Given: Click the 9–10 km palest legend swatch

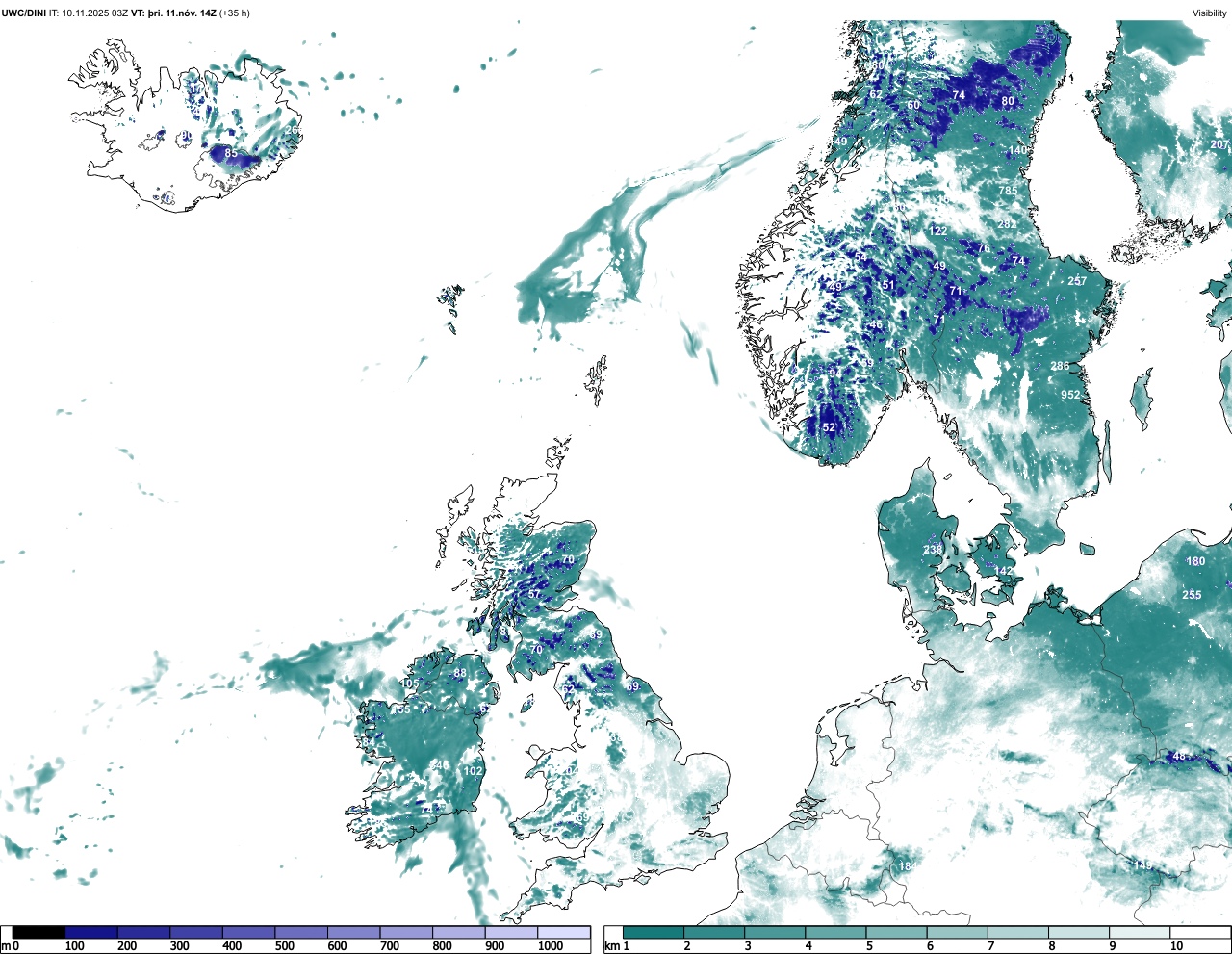Looking at the screenshot, I should (1141, 932).
